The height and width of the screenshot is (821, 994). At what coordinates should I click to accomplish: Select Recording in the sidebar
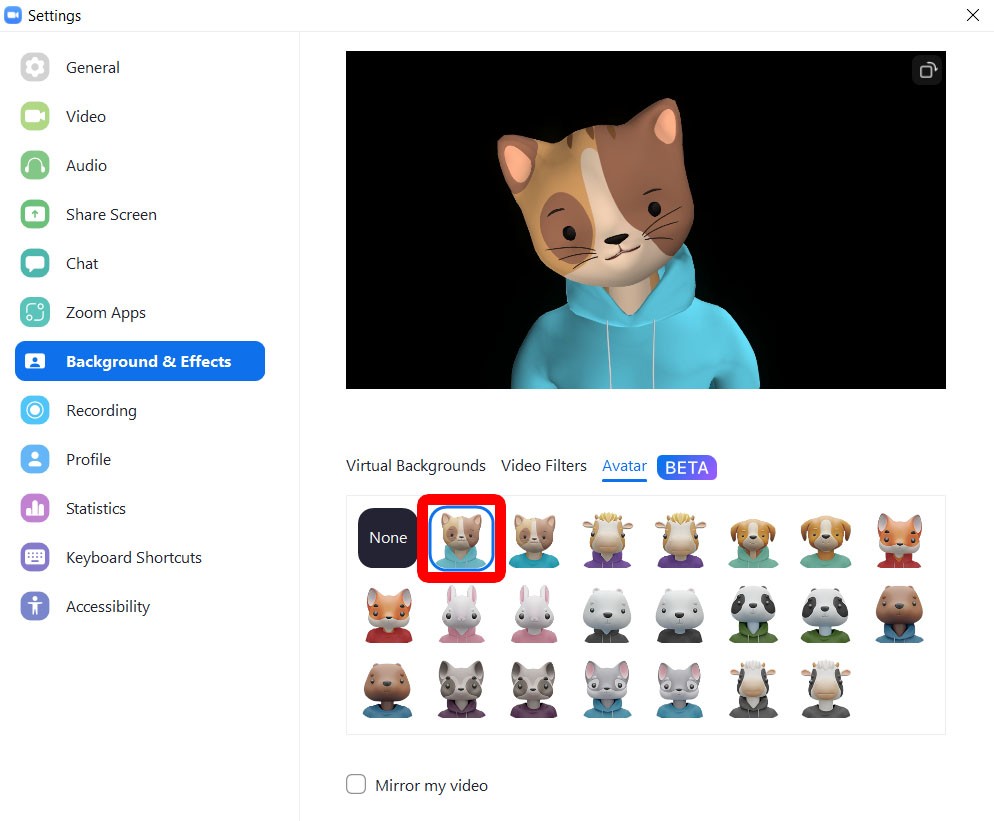[x=100, y=410]
